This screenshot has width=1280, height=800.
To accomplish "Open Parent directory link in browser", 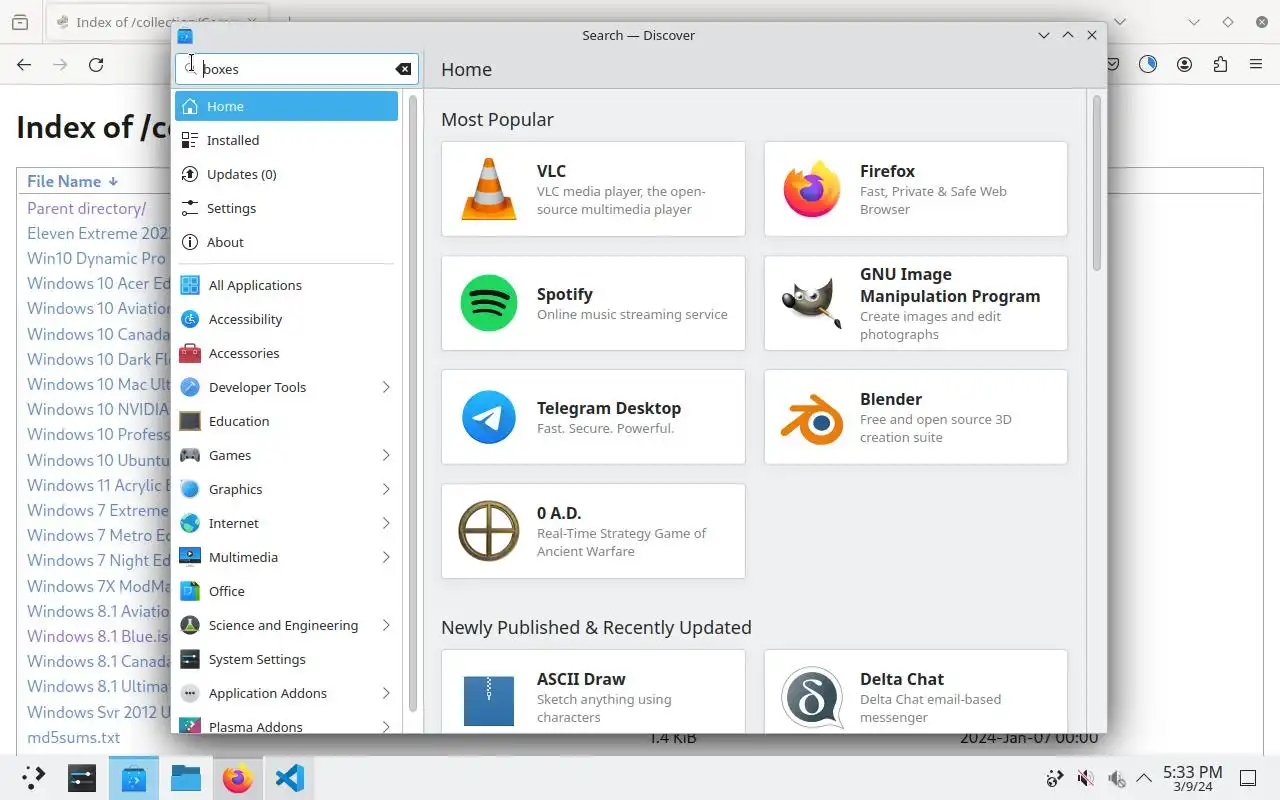I will (x=86, y=208).
